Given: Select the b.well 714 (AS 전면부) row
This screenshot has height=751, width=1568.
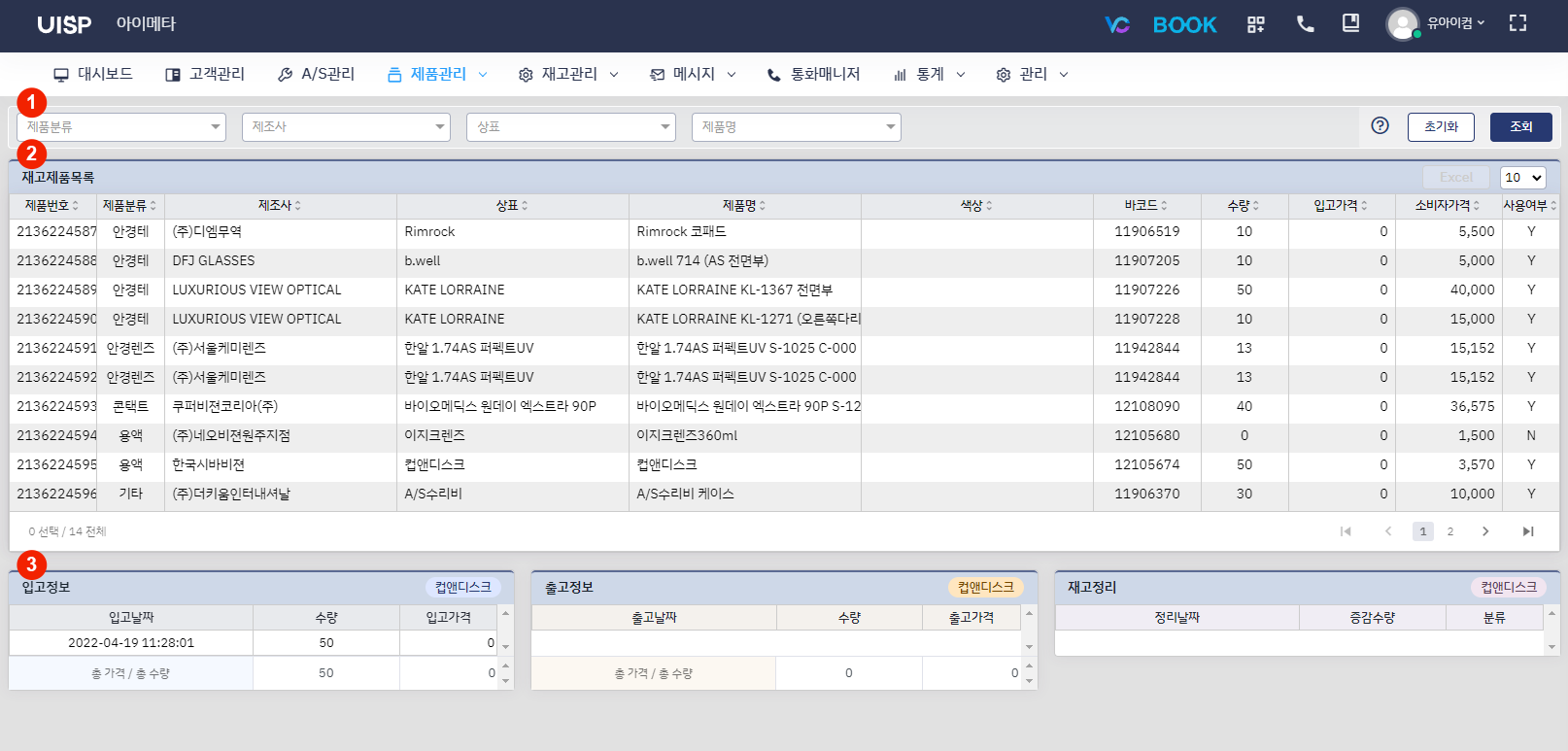Looking at the screenshot, I should (784, 261).
